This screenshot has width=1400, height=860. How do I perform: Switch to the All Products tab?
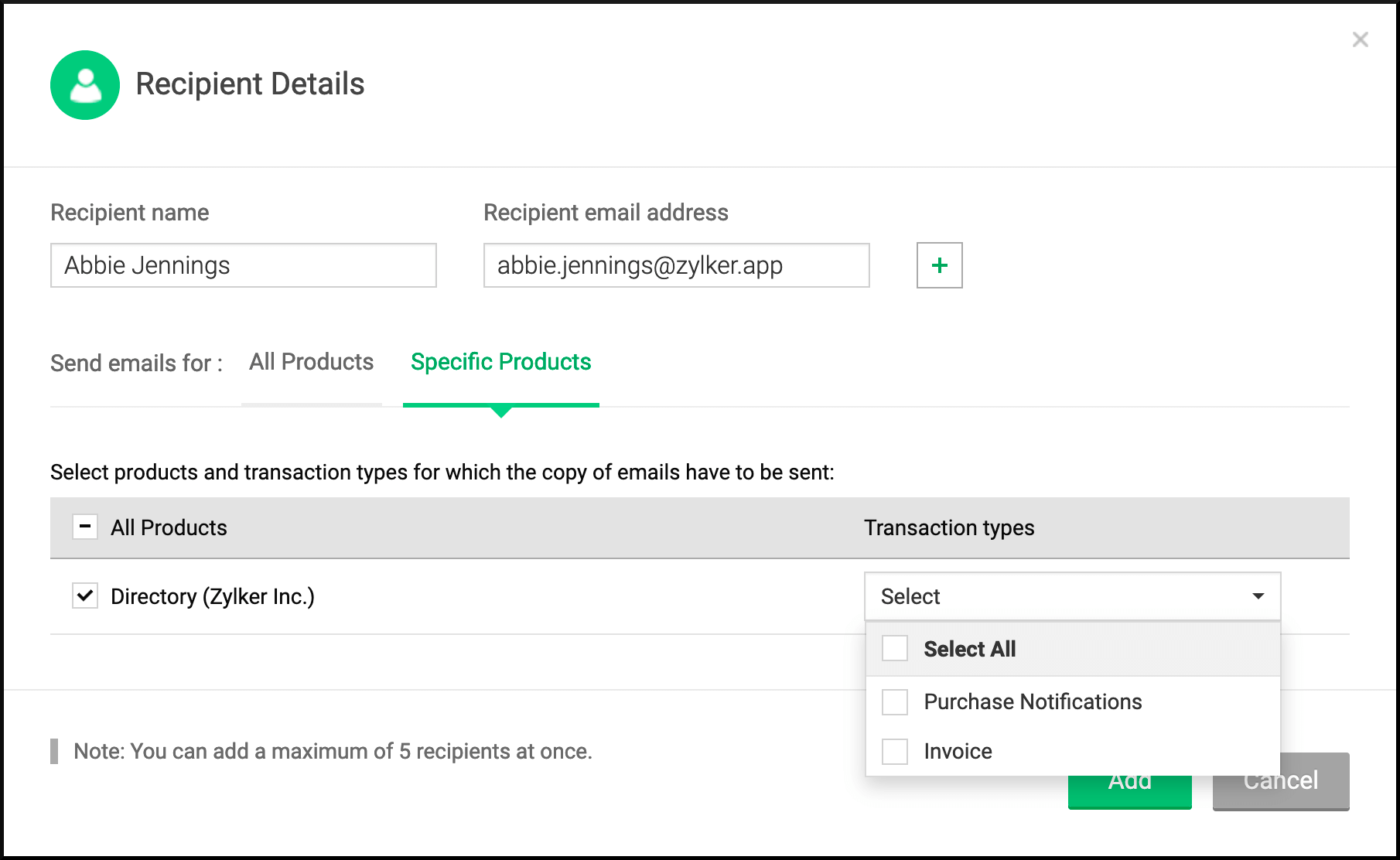click(x=311, y=362)
